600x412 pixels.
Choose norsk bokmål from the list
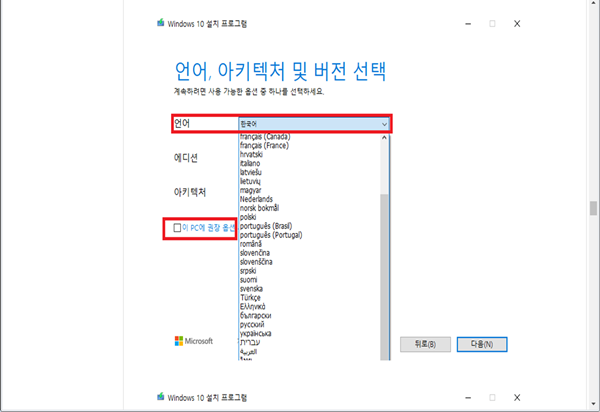259,208
